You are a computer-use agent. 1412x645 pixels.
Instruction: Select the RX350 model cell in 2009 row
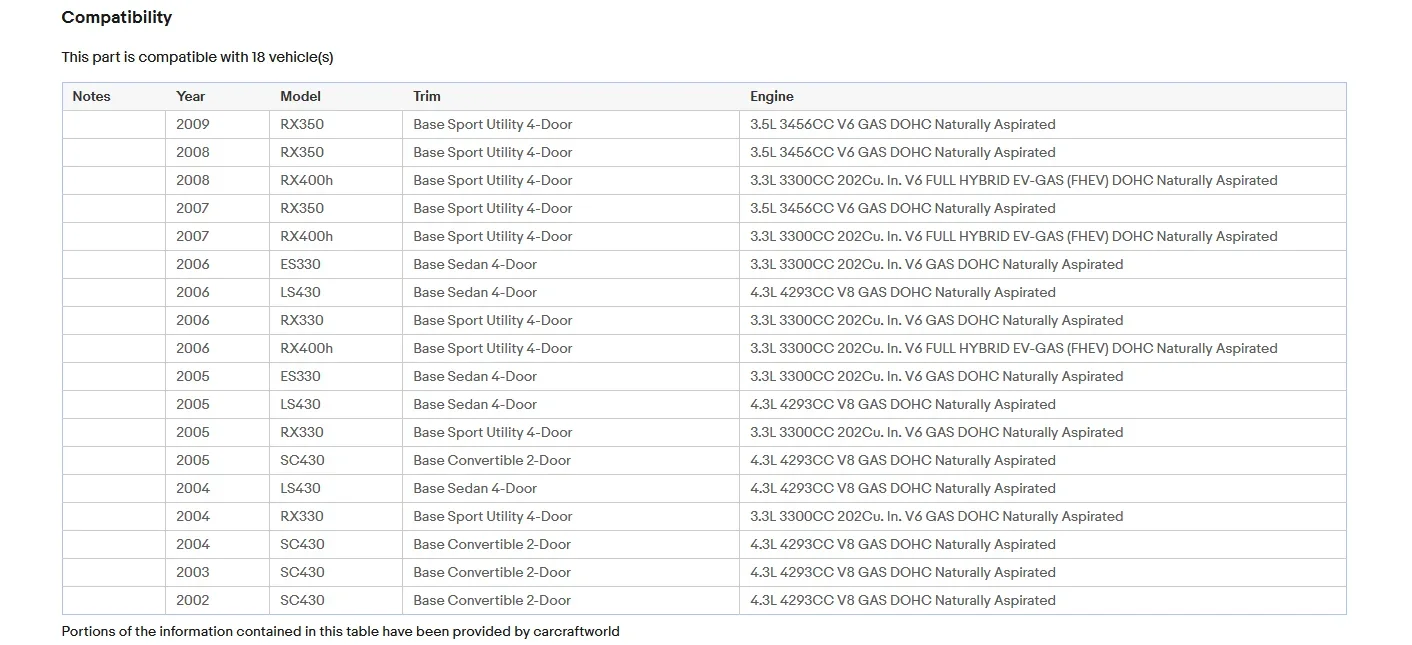(336, 125)
